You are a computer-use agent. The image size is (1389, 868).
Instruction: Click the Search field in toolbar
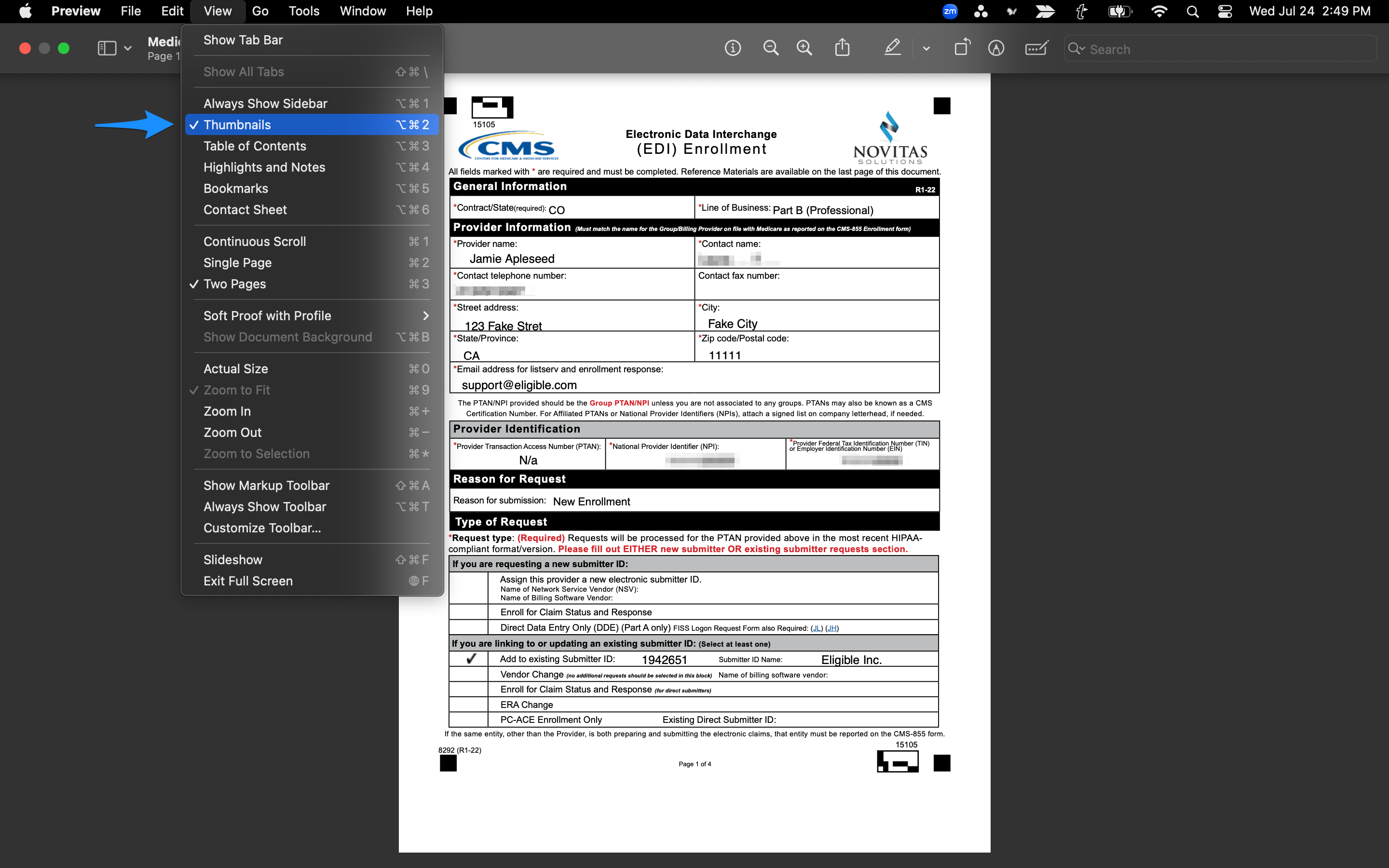click(1220, 49)
